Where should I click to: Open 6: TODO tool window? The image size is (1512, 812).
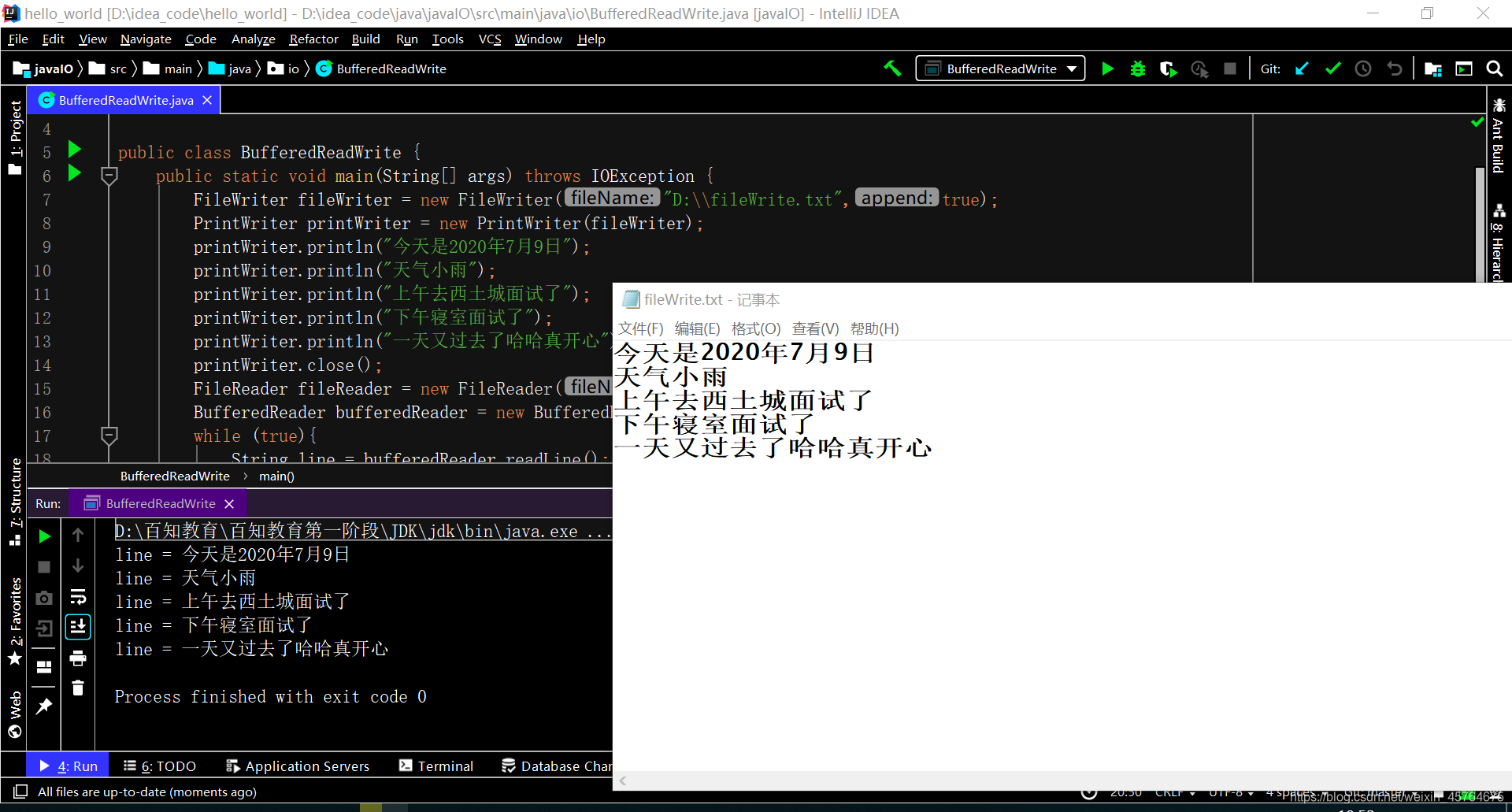click(x=160, y=766)
